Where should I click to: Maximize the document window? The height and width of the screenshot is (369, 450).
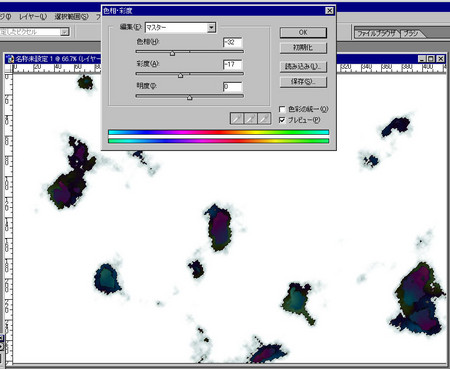431,59
